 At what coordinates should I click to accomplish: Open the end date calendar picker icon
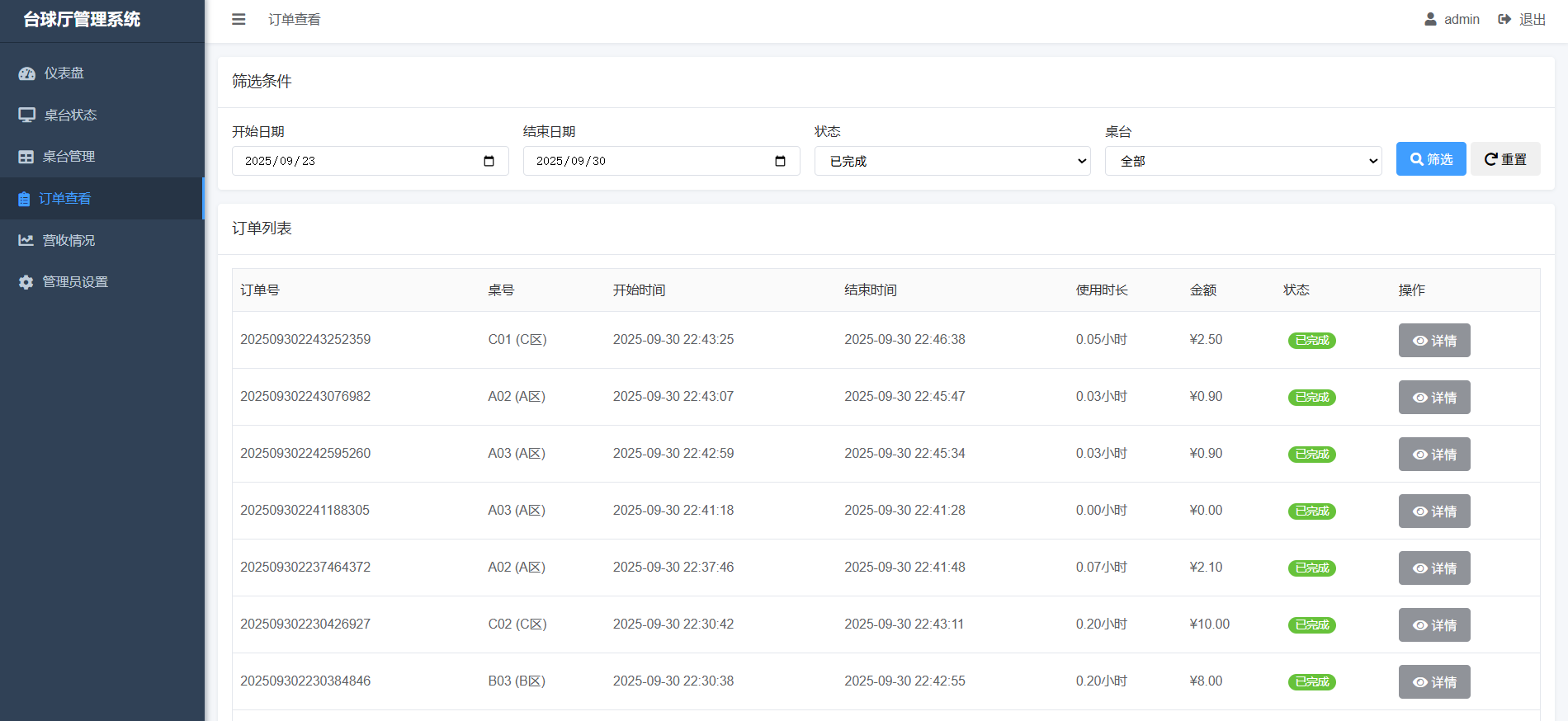click(780, 161)
